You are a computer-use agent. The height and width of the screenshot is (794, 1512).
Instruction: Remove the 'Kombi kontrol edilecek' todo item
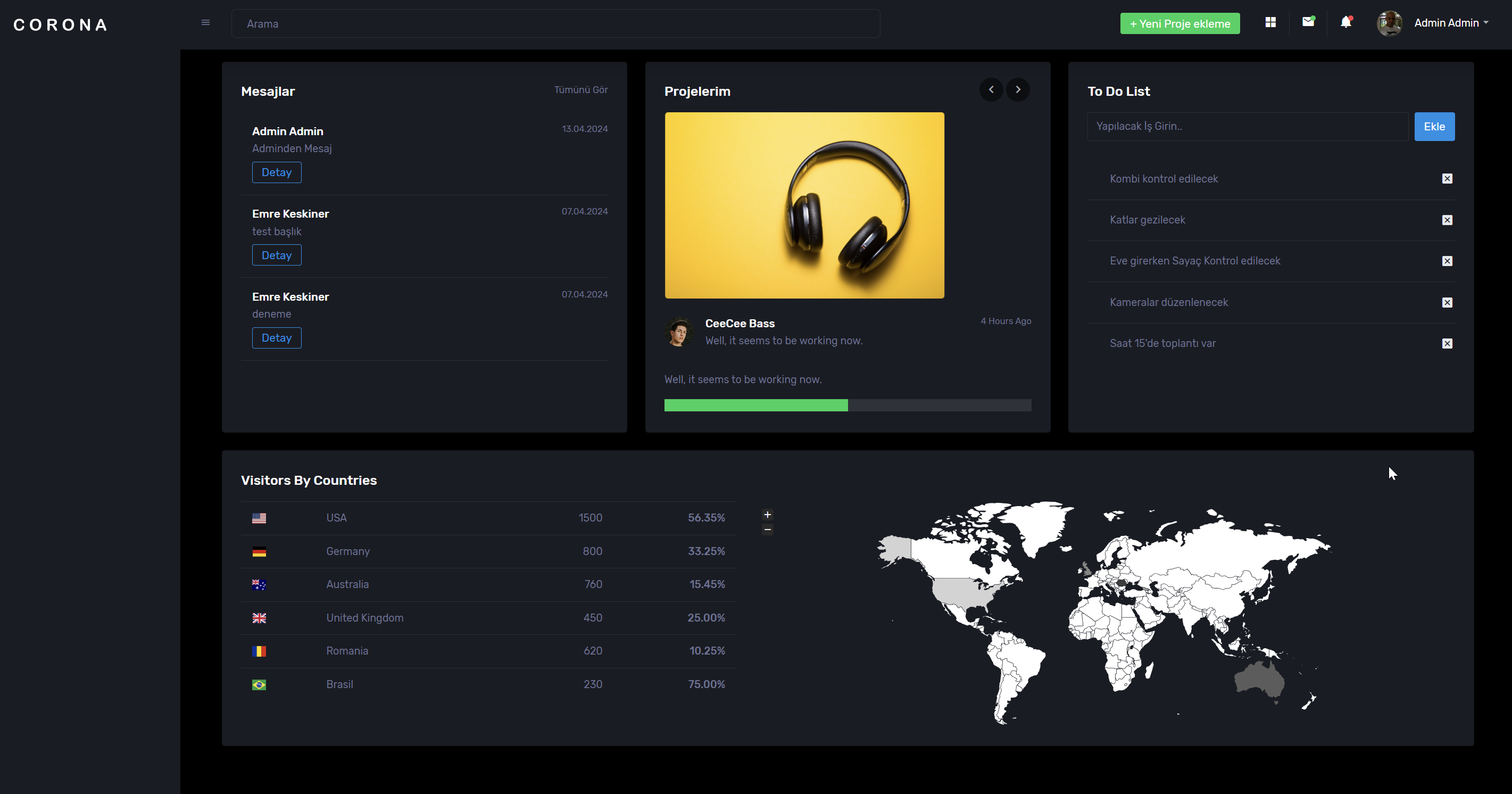[x=1447, y=178]
